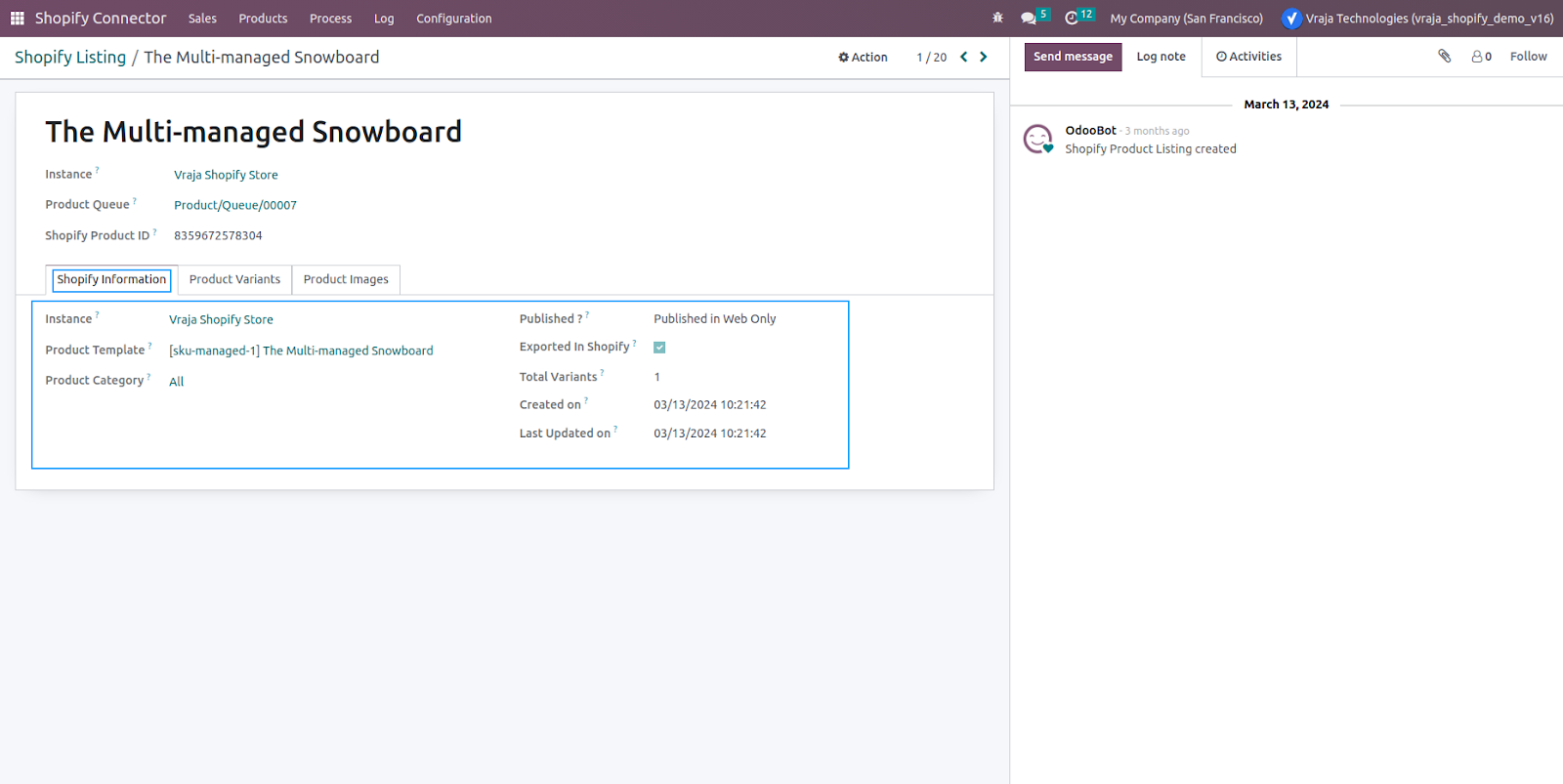Open the Log menu
This screenshot has width=1563, height=784.
tap(384, 19)
